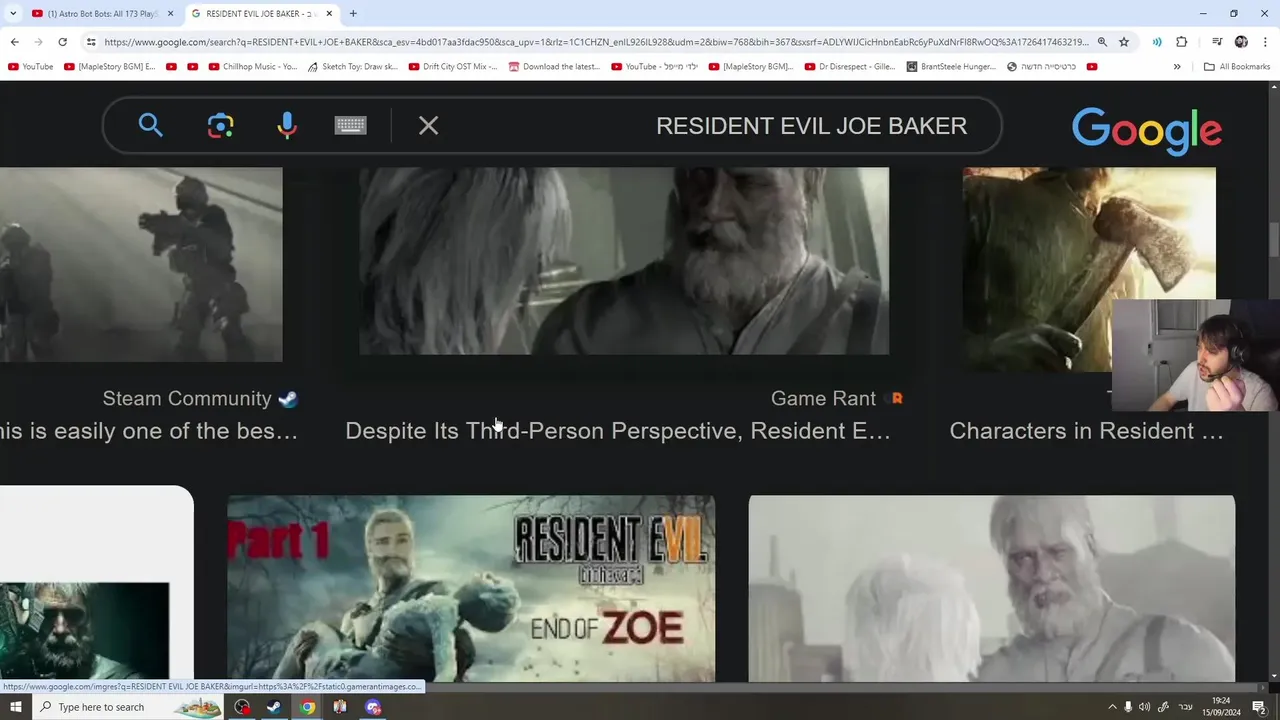
Task: Open the 'is easily one of the bes...' caption
Action: point(149,431)
